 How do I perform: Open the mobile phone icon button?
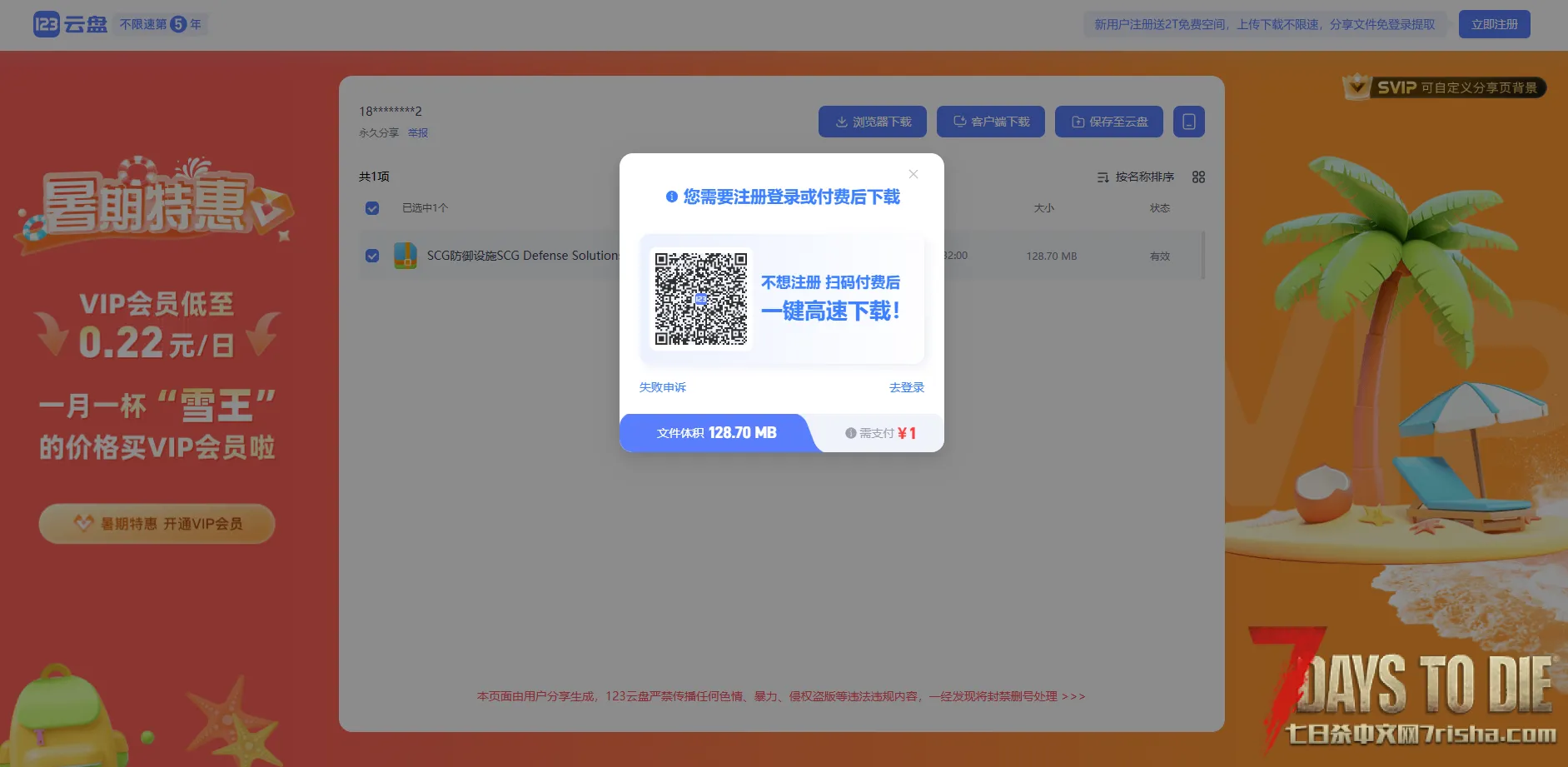[x=1189, y=122]
